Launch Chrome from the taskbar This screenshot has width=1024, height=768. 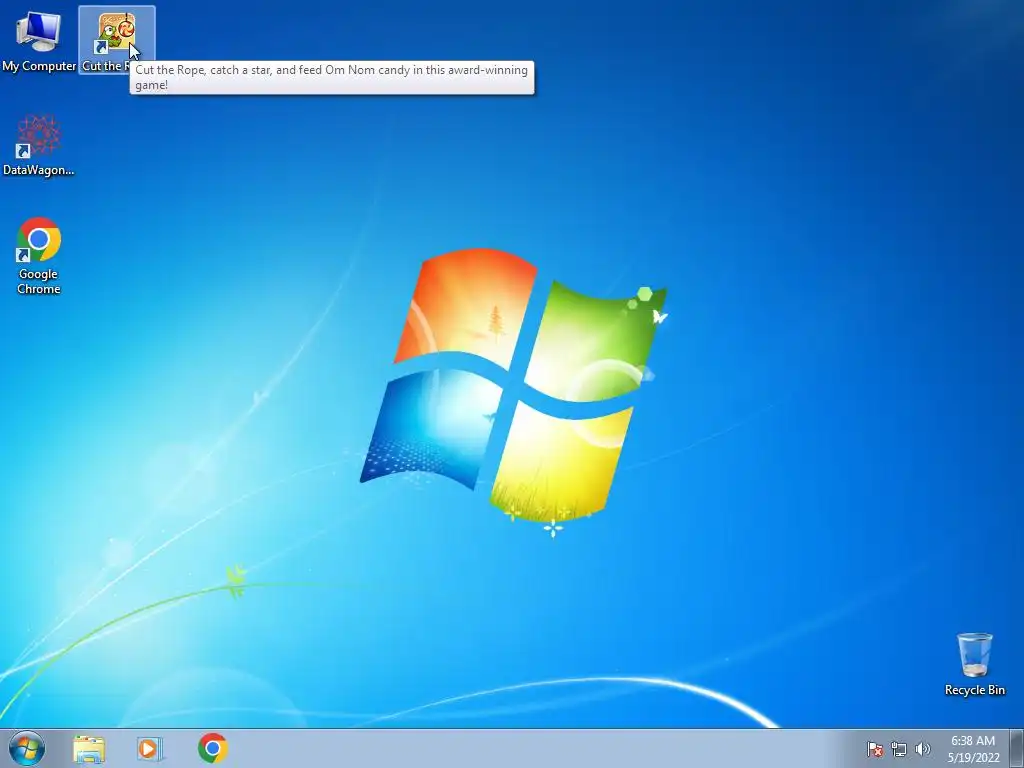point(212,748)
